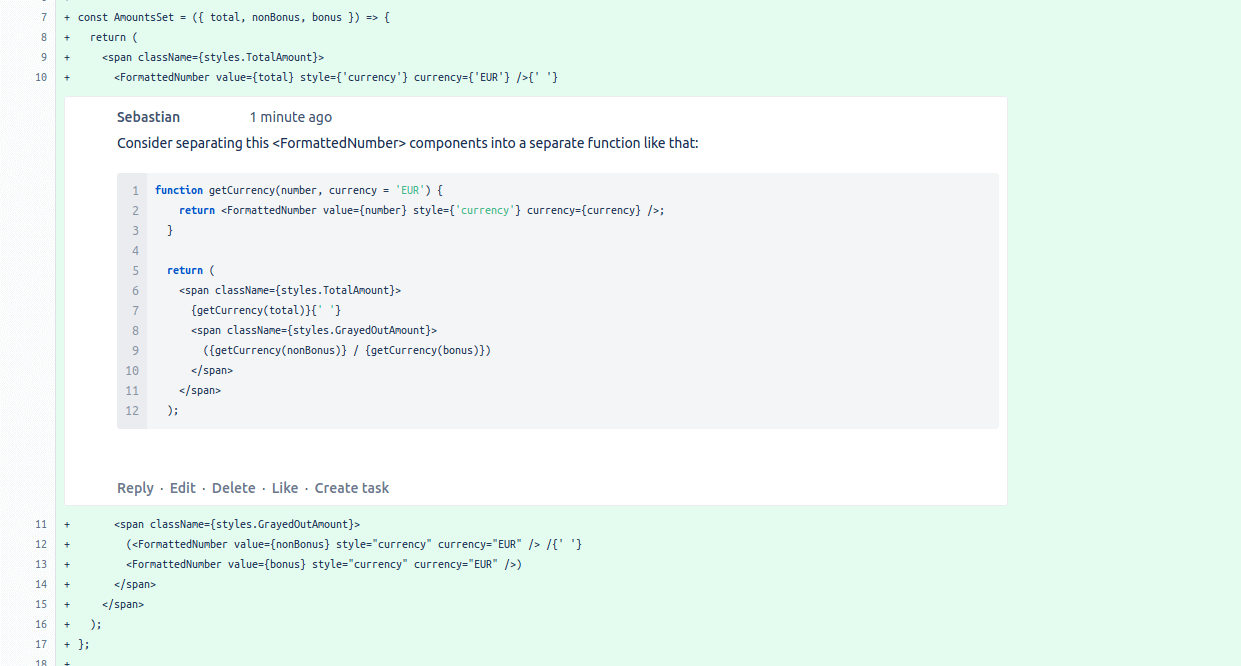Select diff line number 7
This screenshot has height=666, width=1241.
tap(44, 17)
